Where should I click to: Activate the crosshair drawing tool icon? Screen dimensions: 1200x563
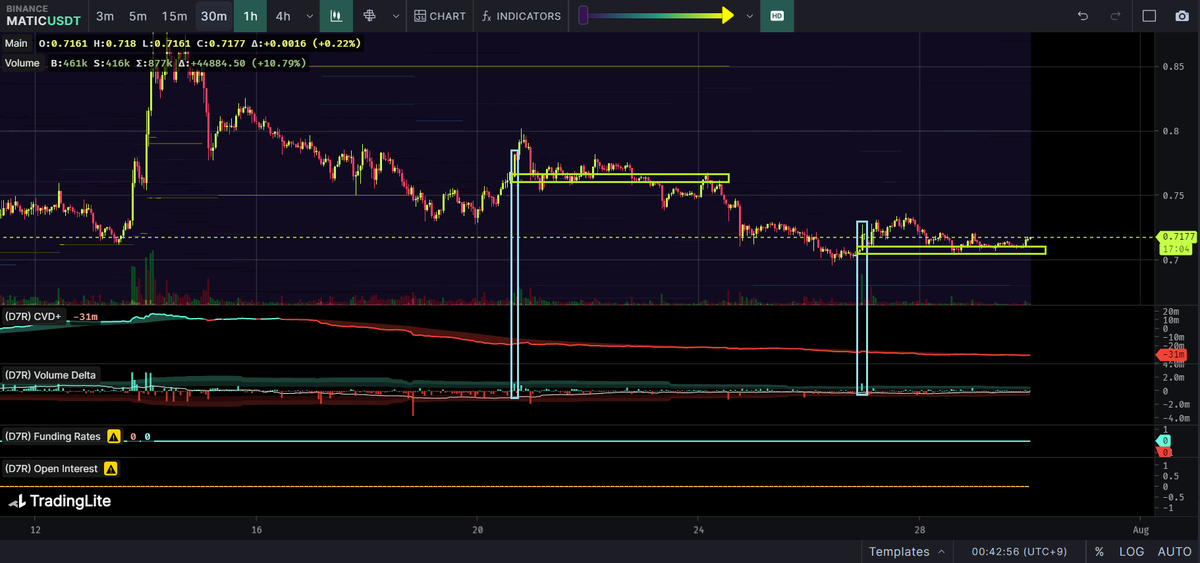click(370, 16)
